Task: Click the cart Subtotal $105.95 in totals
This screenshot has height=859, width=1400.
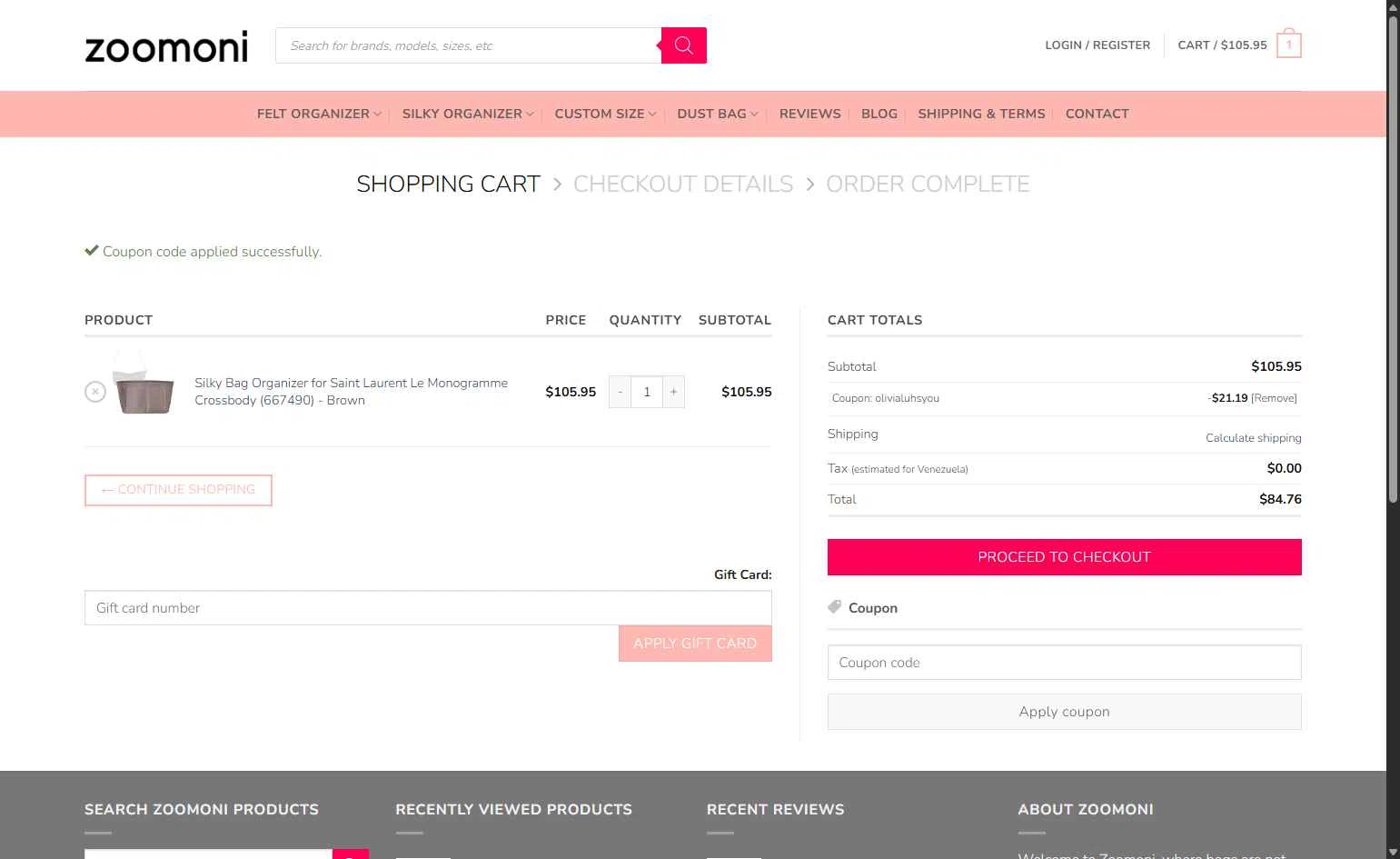Action: [1276, 366]
